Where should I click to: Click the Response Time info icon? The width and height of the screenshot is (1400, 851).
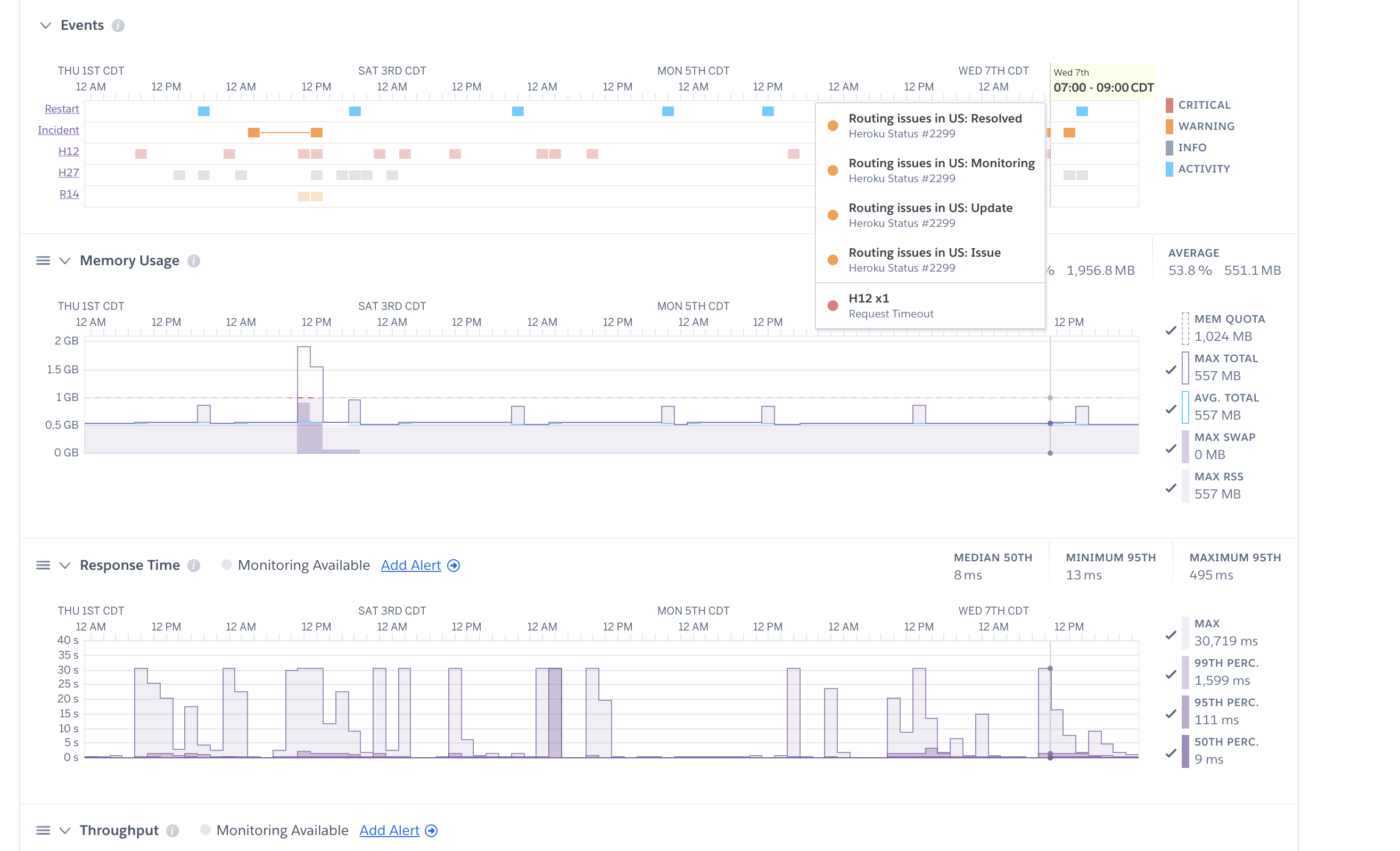(x=194, y=566)
